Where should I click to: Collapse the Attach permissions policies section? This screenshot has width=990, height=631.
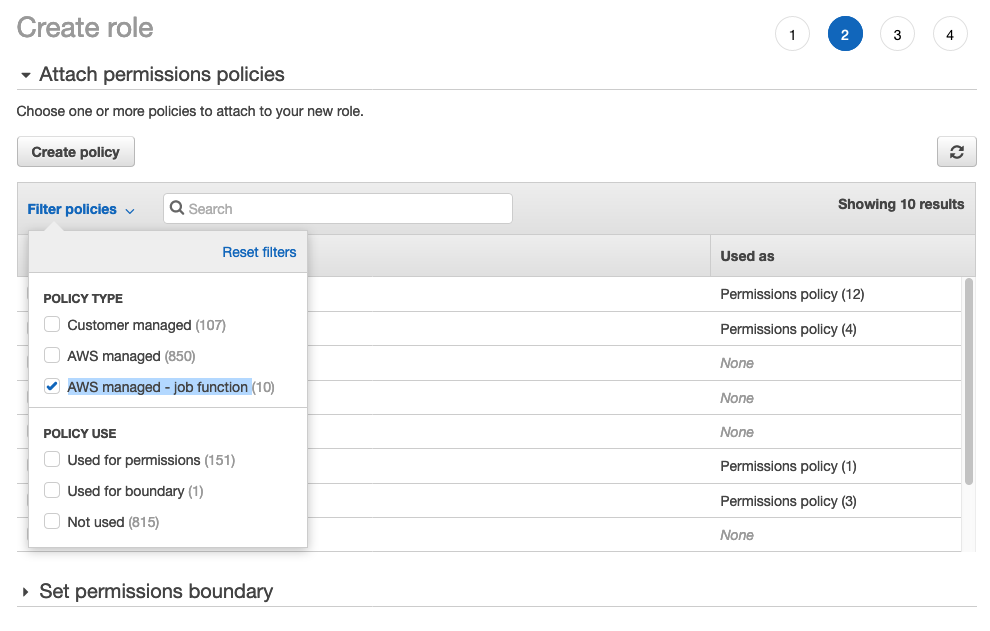(24, 74)
